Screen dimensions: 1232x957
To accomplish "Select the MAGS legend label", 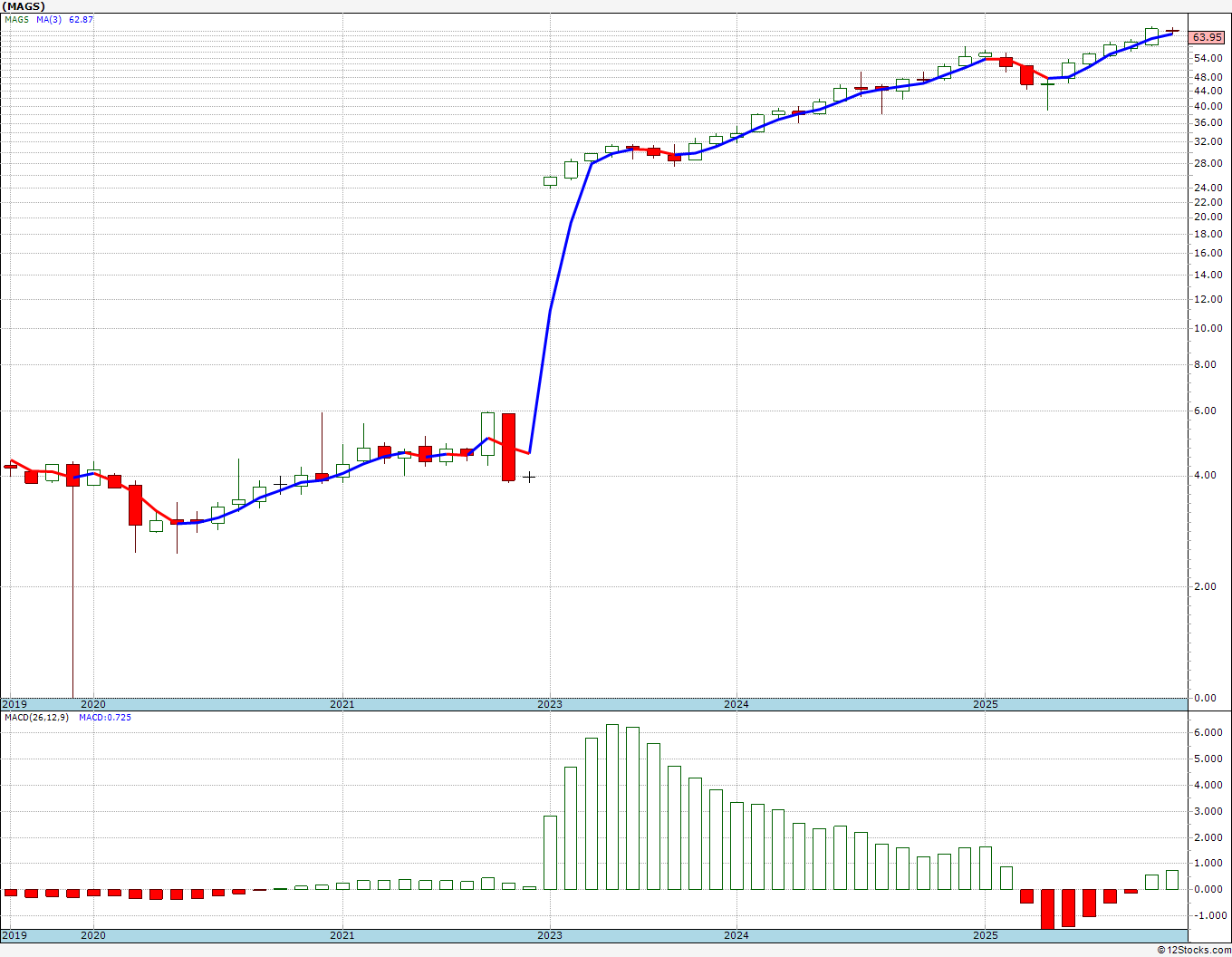I will click(17, 19).
